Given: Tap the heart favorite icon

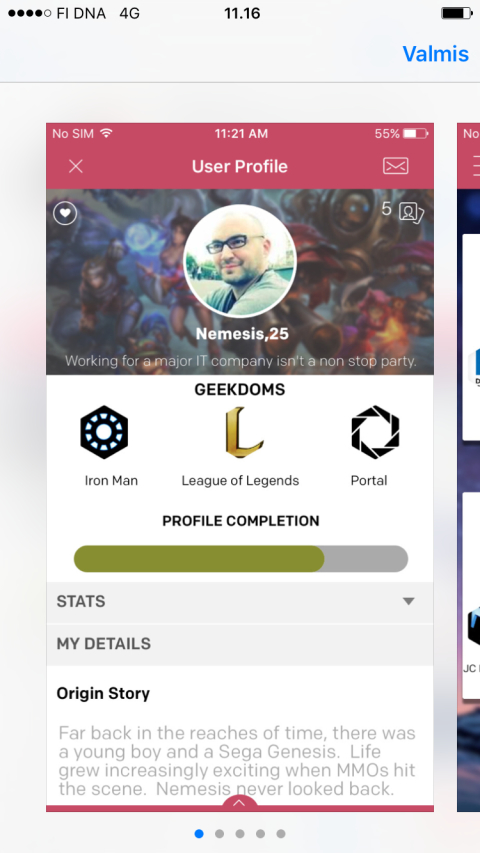Looking at the screenshot, I should click(65, 213).
